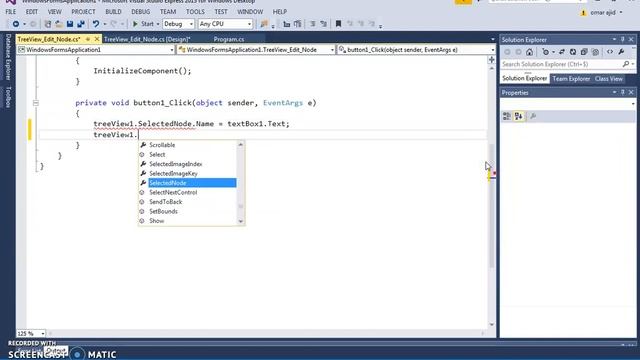The image size is (640, 360).
Task: Open the button1_Click member dropdown
Action: (x=416, y=50)
